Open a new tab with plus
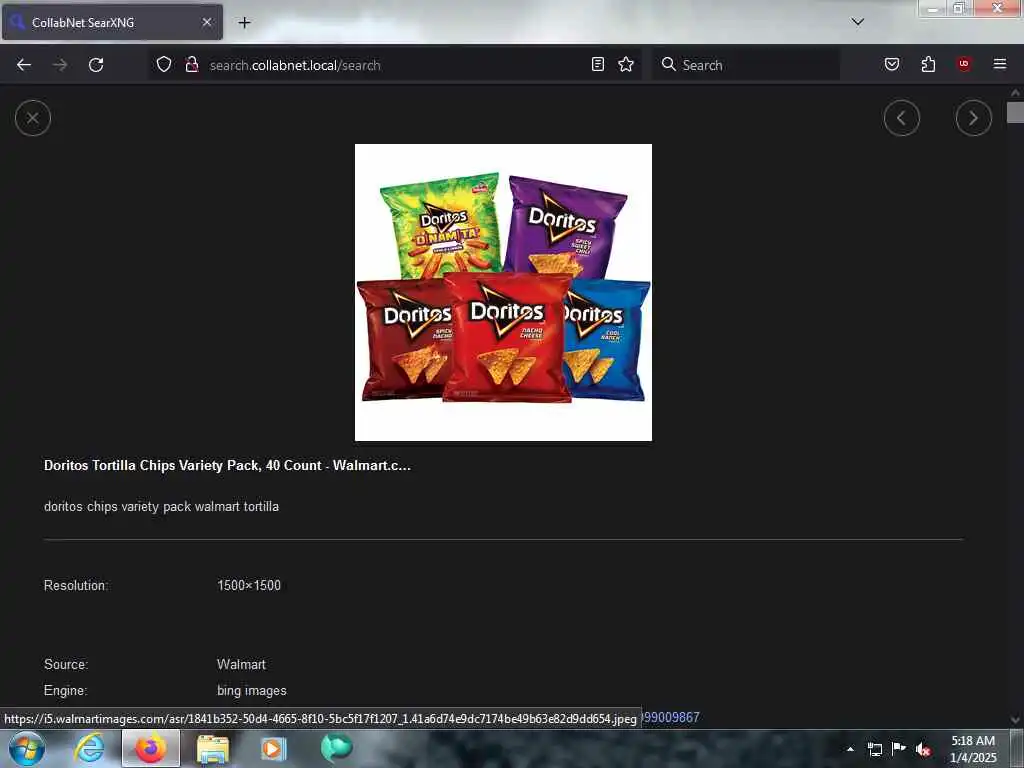This screenshot has height=768, width=1024. click(244, 22)
